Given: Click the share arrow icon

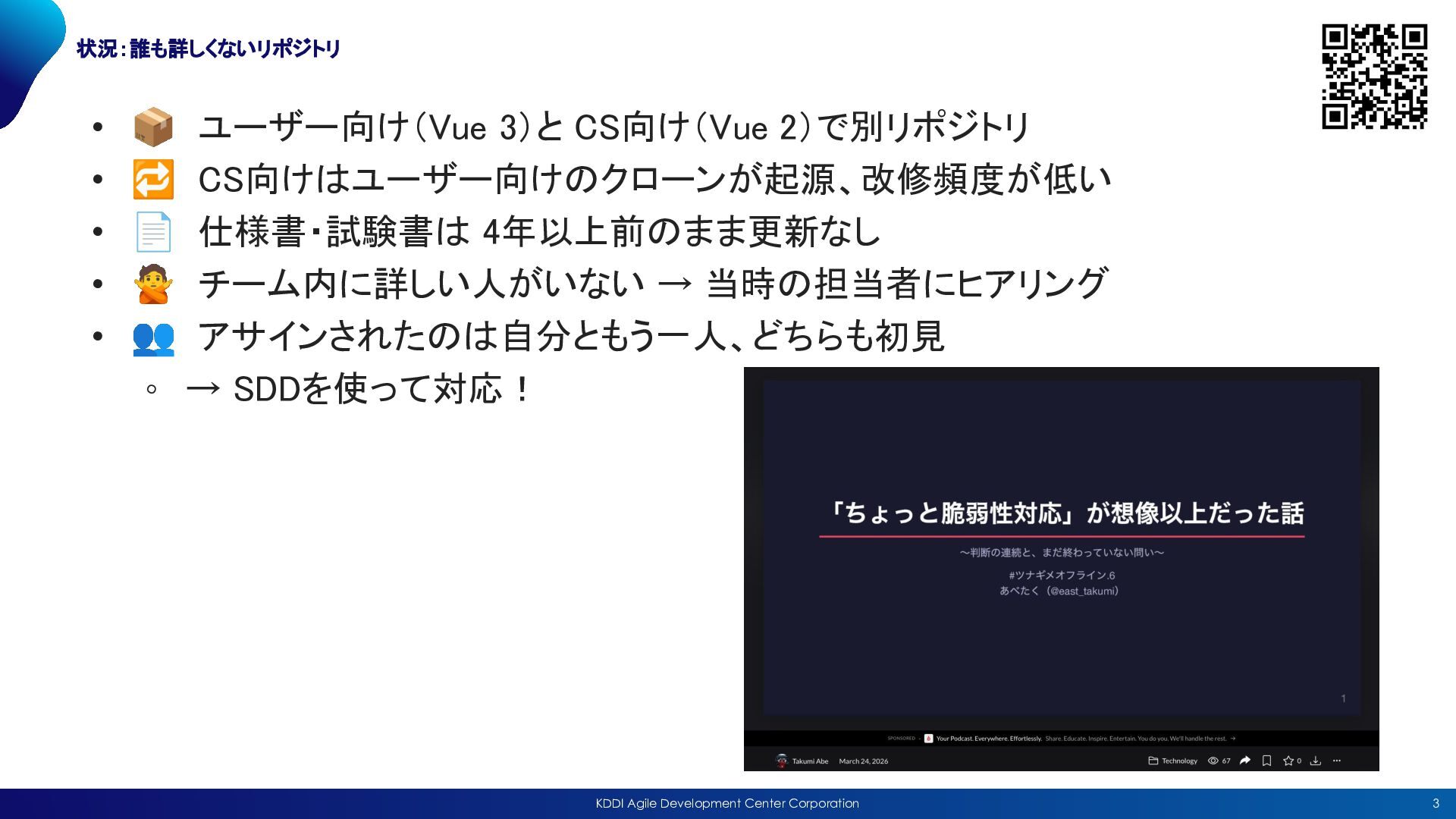Looking at the screenshot, I should click(1244, 761).
